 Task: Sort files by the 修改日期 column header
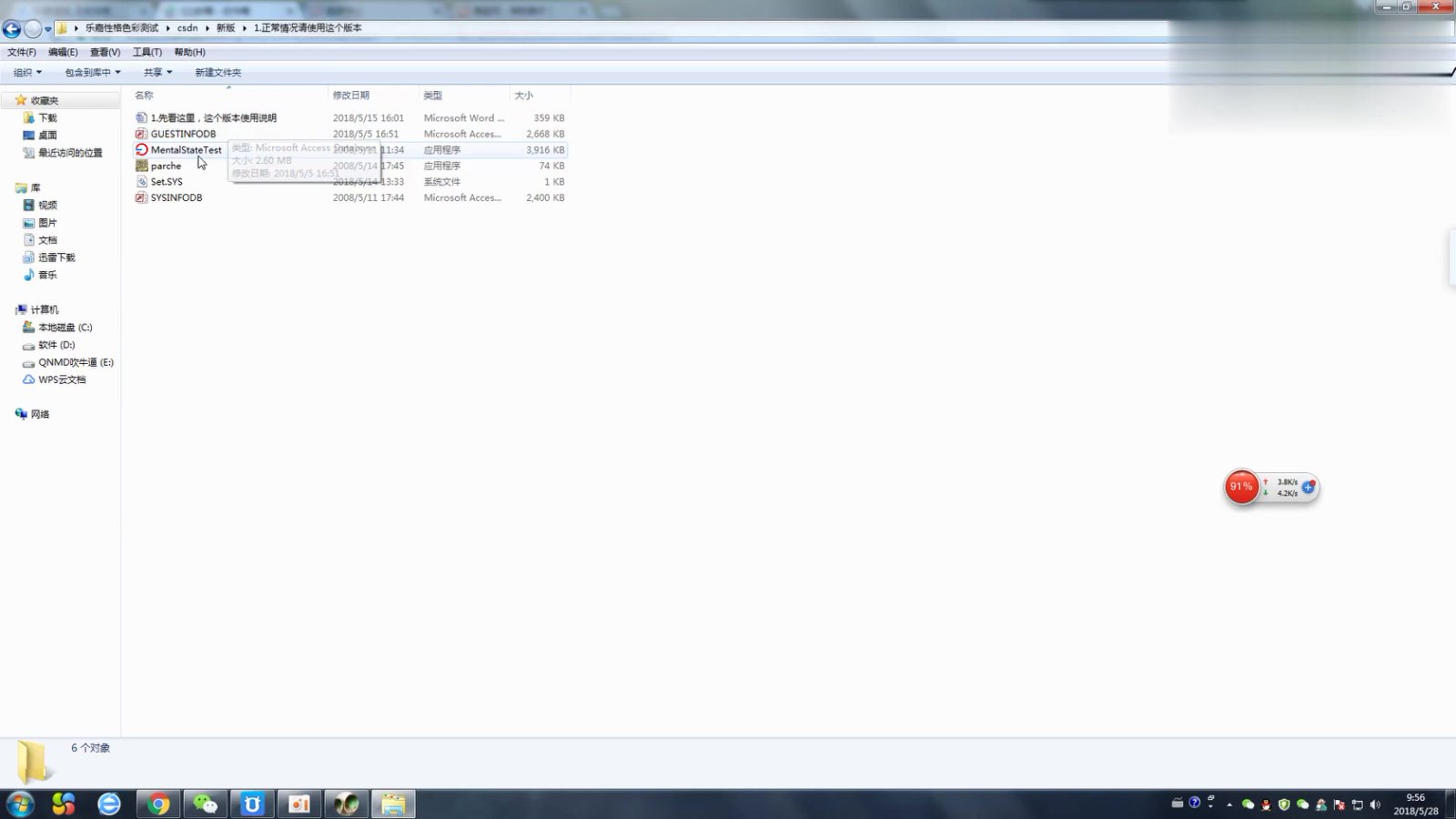(x=351, y=96)
